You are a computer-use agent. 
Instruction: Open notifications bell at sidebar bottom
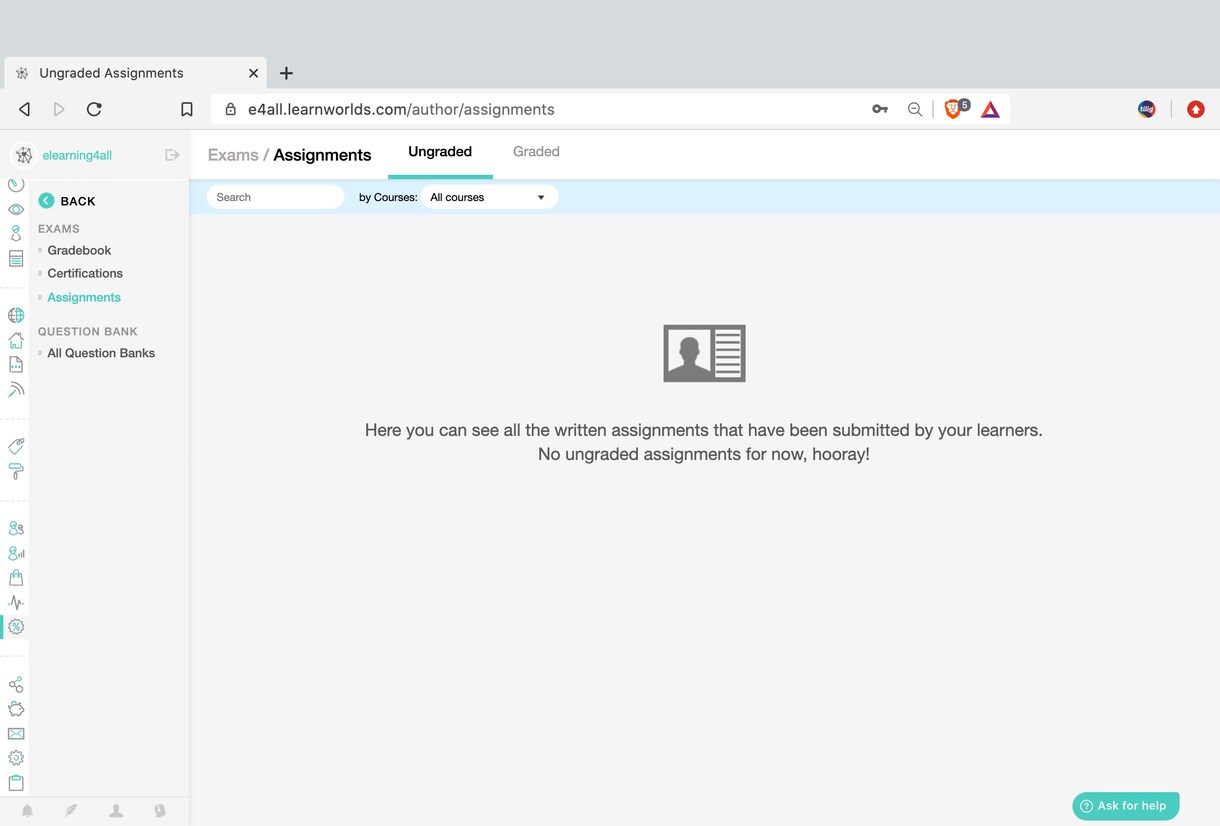point(28,811)
